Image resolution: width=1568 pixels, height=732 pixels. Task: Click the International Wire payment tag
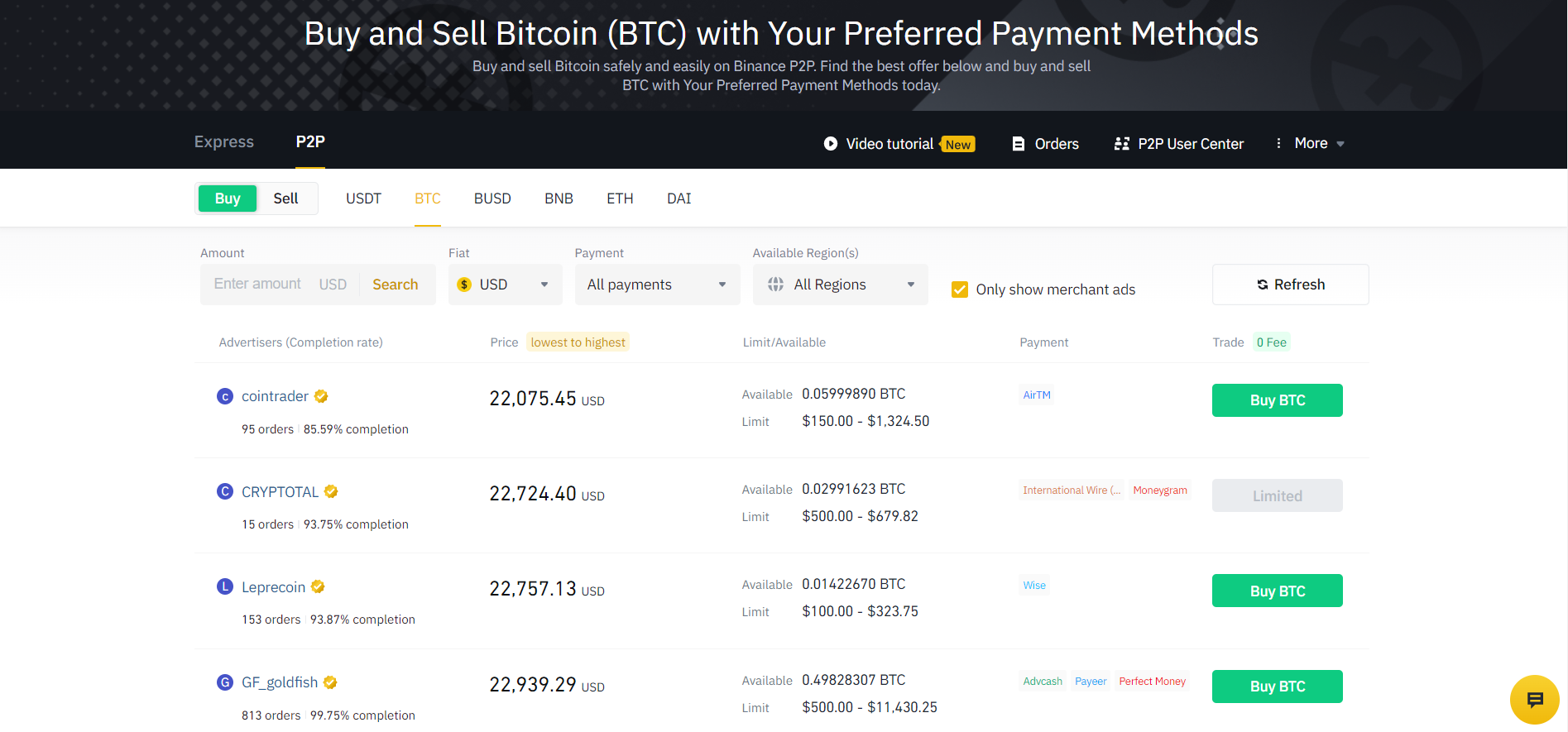(x=1072, y=490)
